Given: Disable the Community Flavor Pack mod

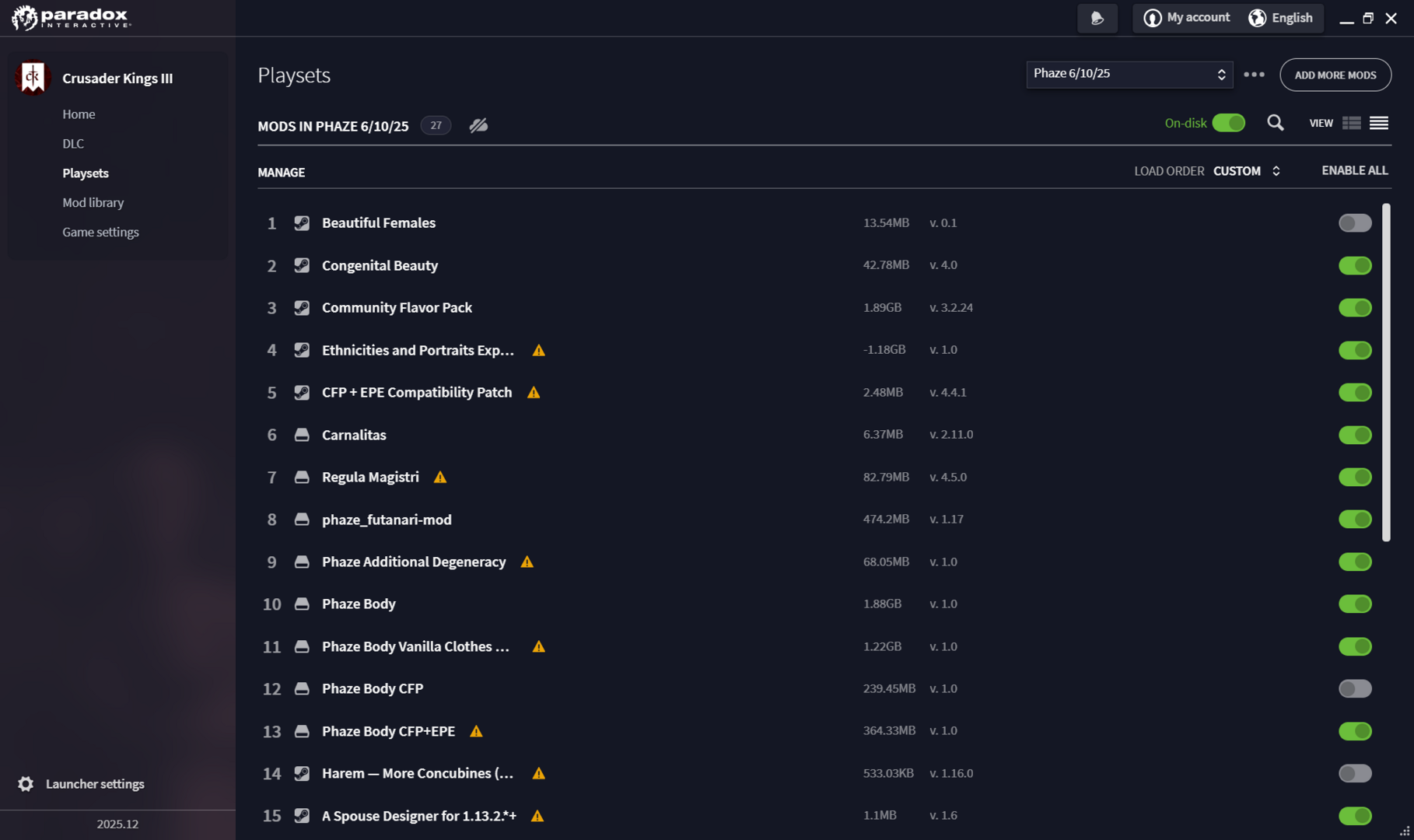Looking at the screenshot, I should (x=1355, y=308).
